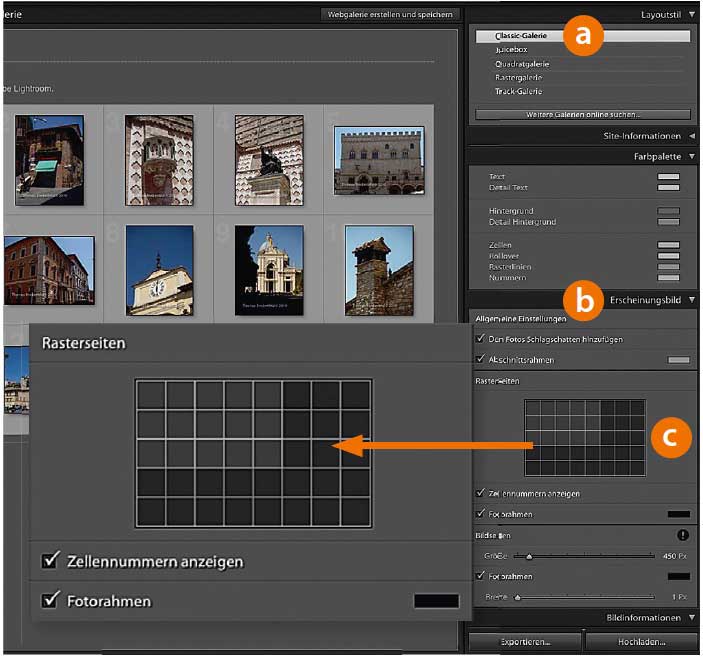Open the Abschnittsrahmen color swatch
The image size is (703, 658).
click(x=678, y=359)
